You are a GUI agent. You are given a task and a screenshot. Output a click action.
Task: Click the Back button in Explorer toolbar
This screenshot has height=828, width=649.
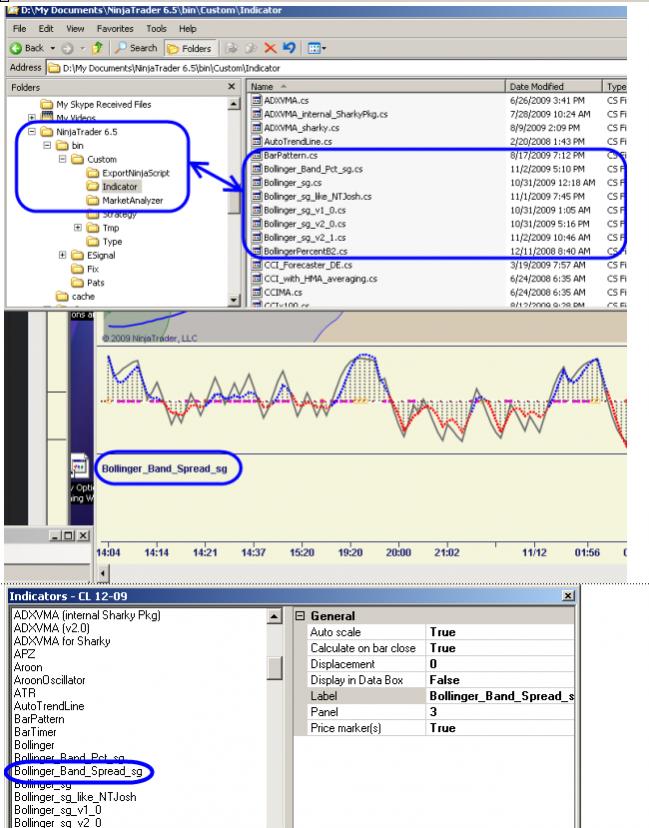27,48
